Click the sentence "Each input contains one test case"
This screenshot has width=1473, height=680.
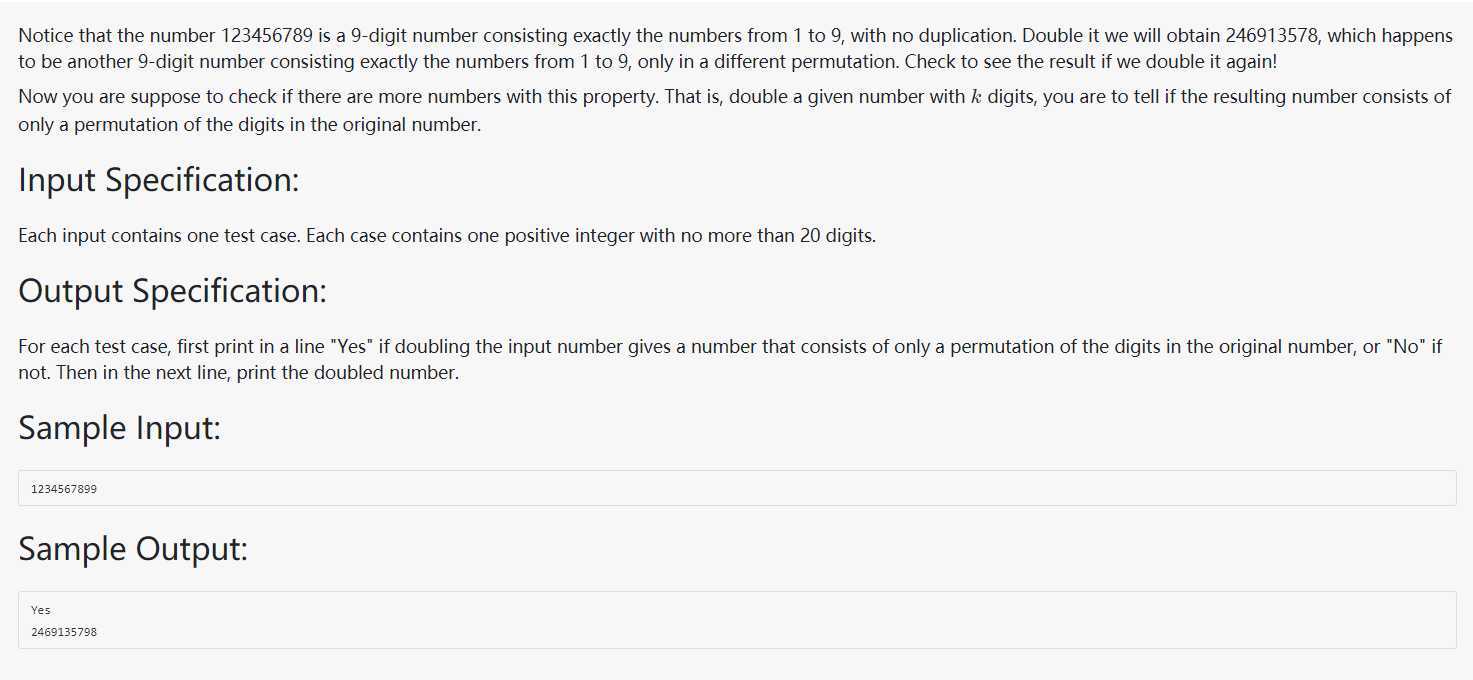160,237
